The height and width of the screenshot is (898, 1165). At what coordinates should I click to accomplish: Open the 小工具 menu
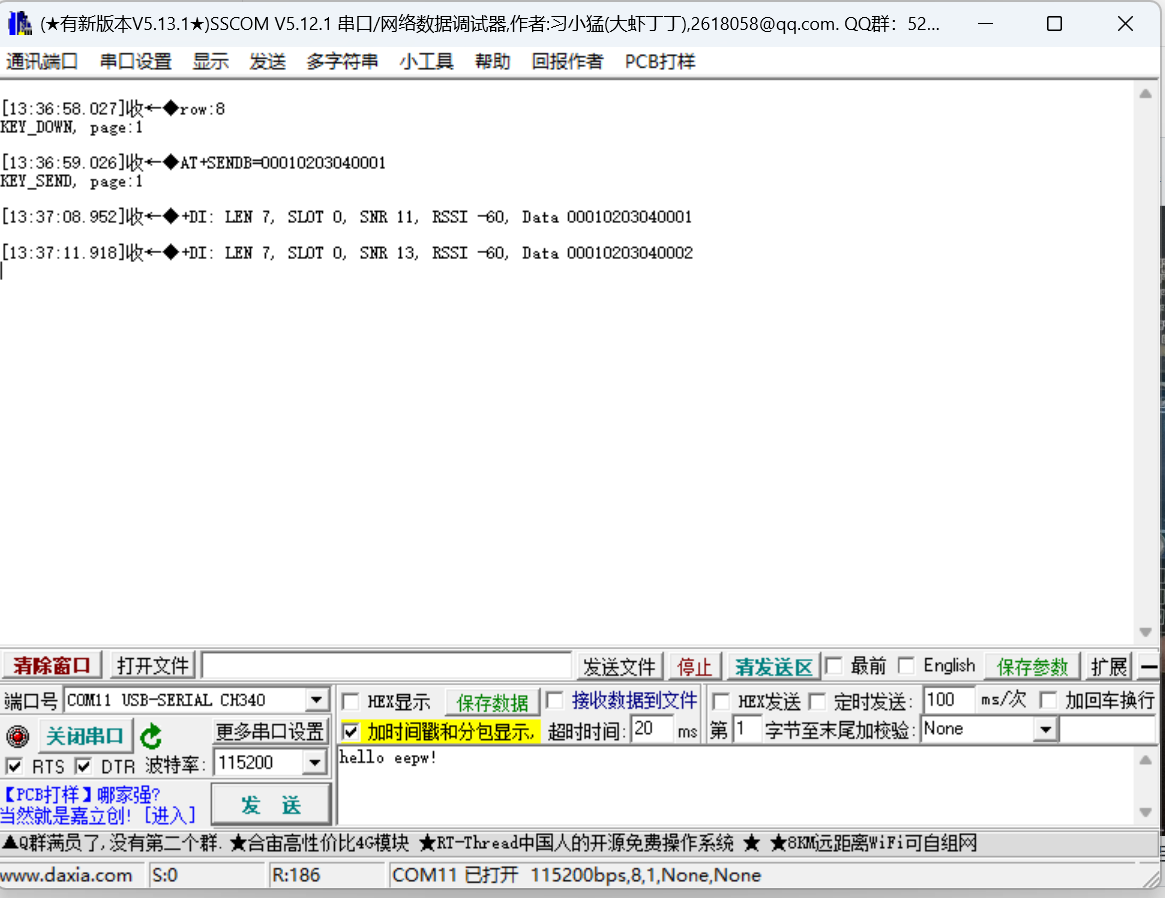click(426, 62)
